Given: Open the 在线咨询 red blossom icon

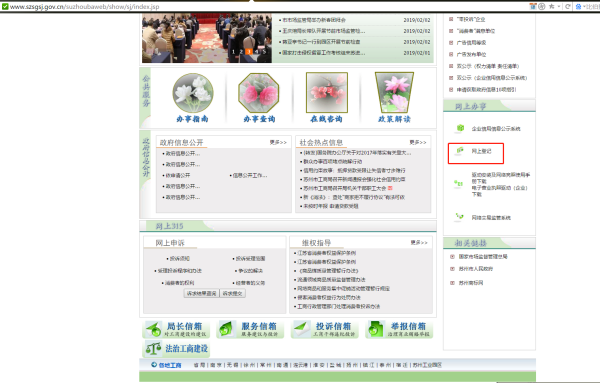Looking at the screenshot, I should [x=327, y=93].
